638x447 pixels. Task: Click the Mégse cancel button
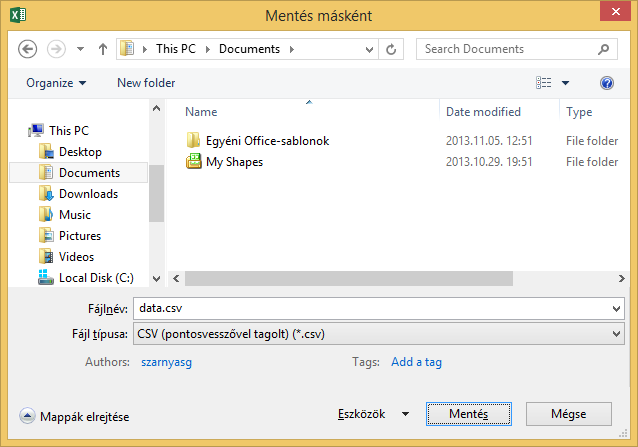click(x=568, y=413)
